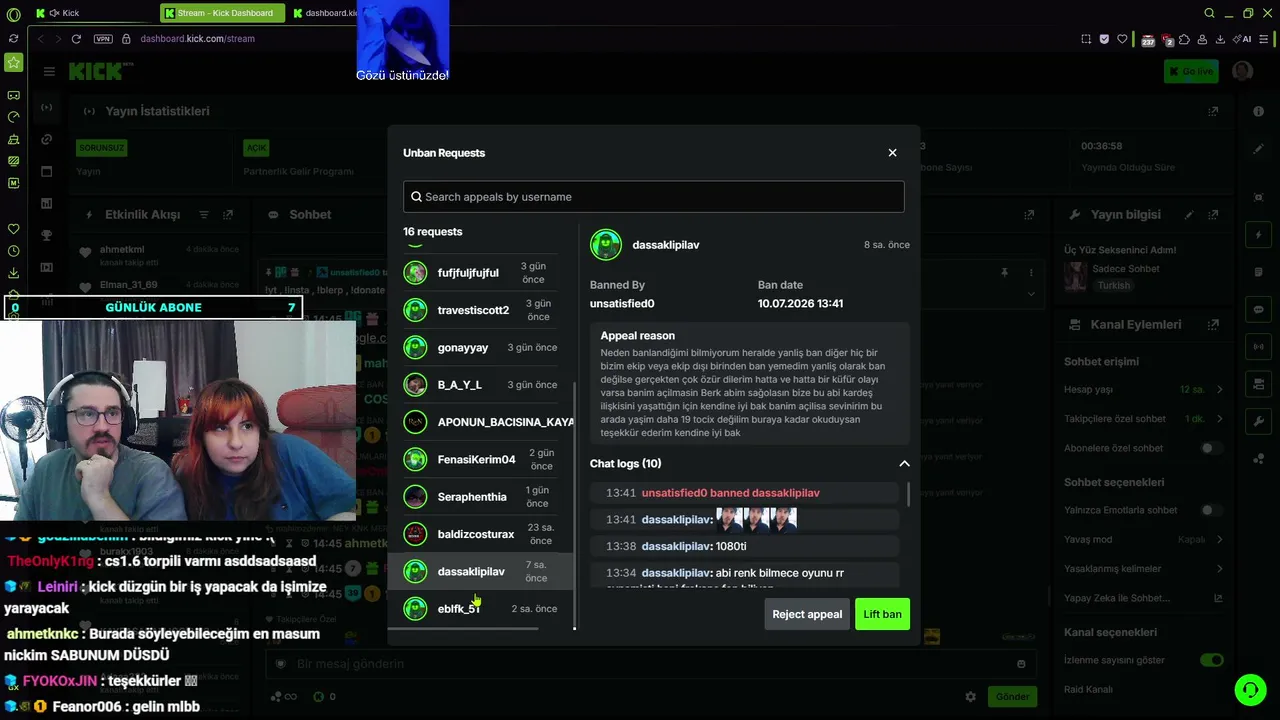Image resolution: width=1280 pixels, height=720 pixels.
Task: Search appeals by username field
Action: coord(654,197)
